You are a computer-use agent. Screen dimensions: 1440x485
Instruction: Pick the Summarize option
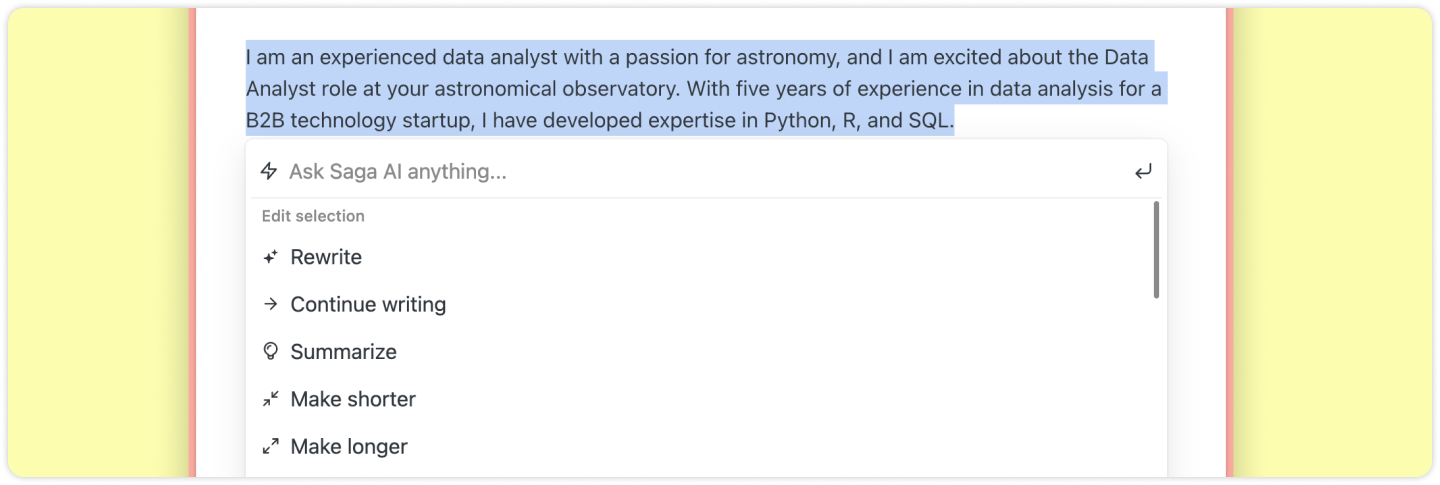pos(343,352)
